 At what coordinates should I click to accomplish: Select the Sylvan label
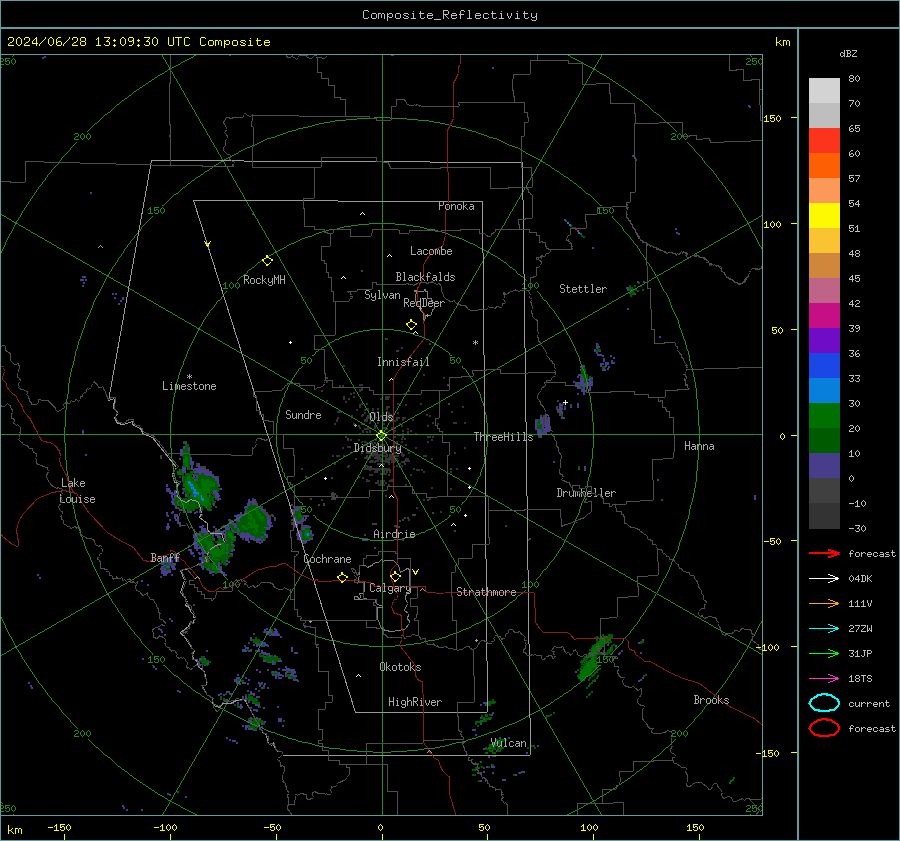[382, 295]
